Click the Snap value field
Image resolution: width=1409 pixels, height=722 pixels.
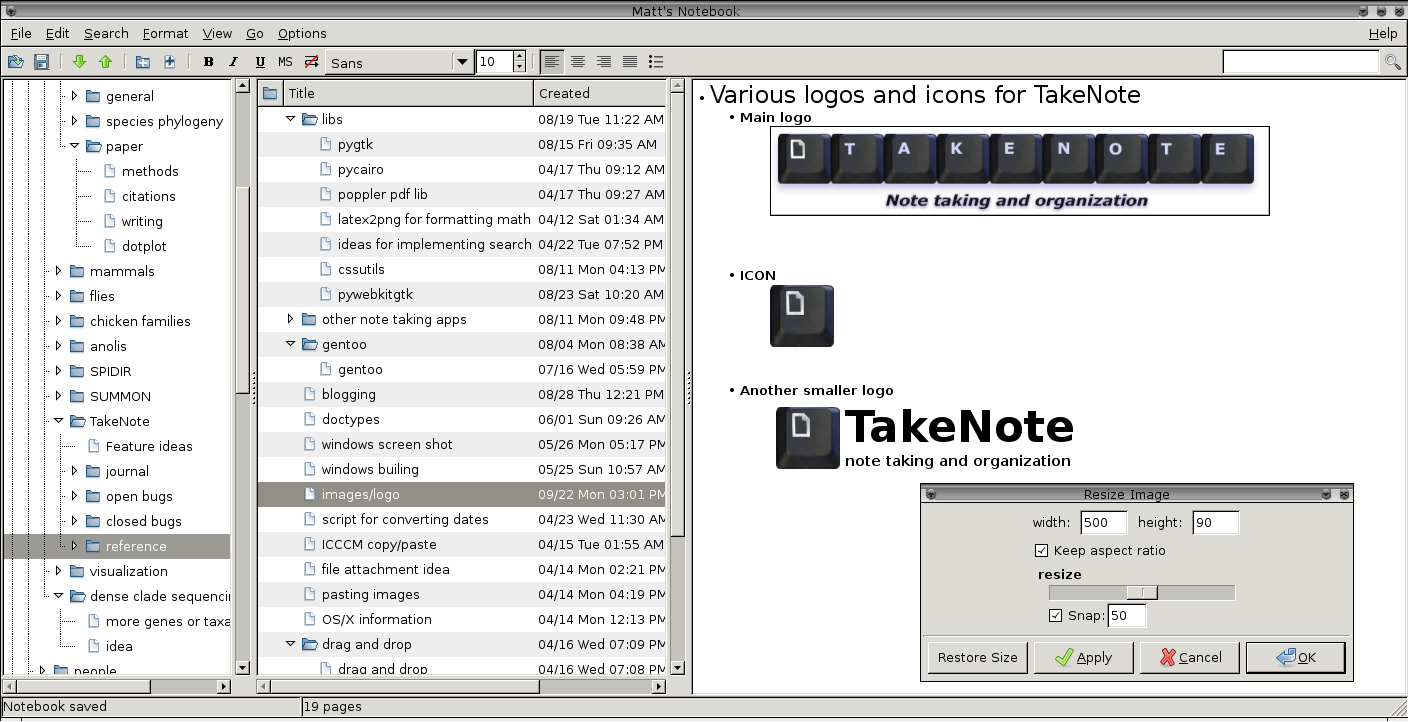1127,615
